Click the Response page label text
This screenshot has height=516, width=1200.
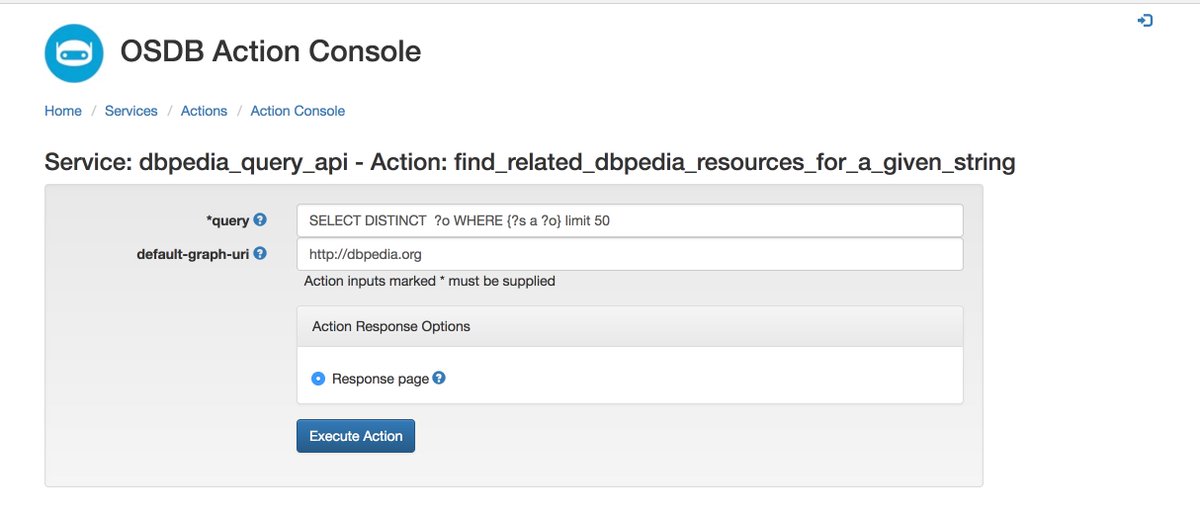tap(380, 379)
